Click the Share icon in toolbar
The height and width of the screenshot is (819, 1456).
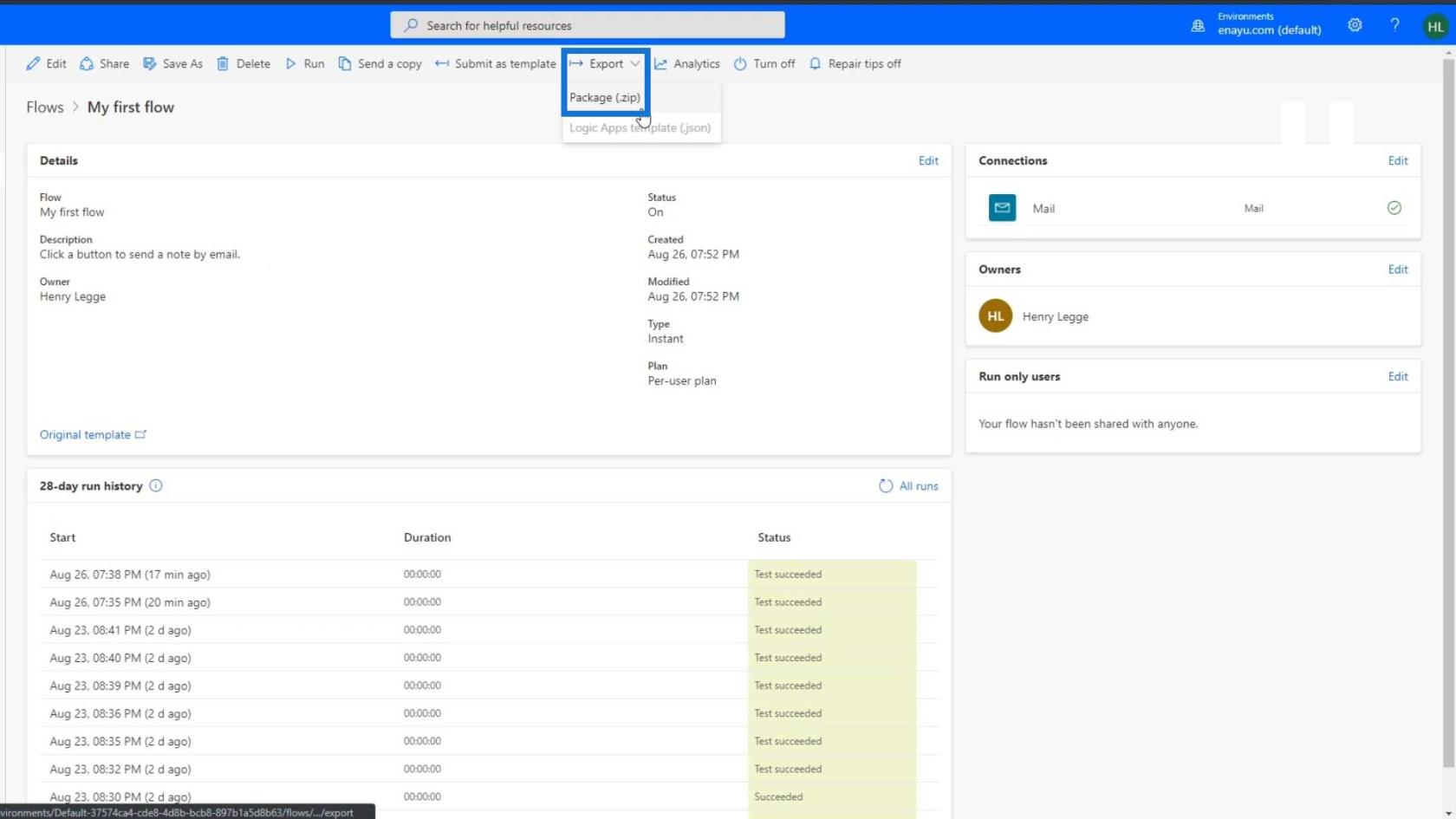click(x=87, y=63)
